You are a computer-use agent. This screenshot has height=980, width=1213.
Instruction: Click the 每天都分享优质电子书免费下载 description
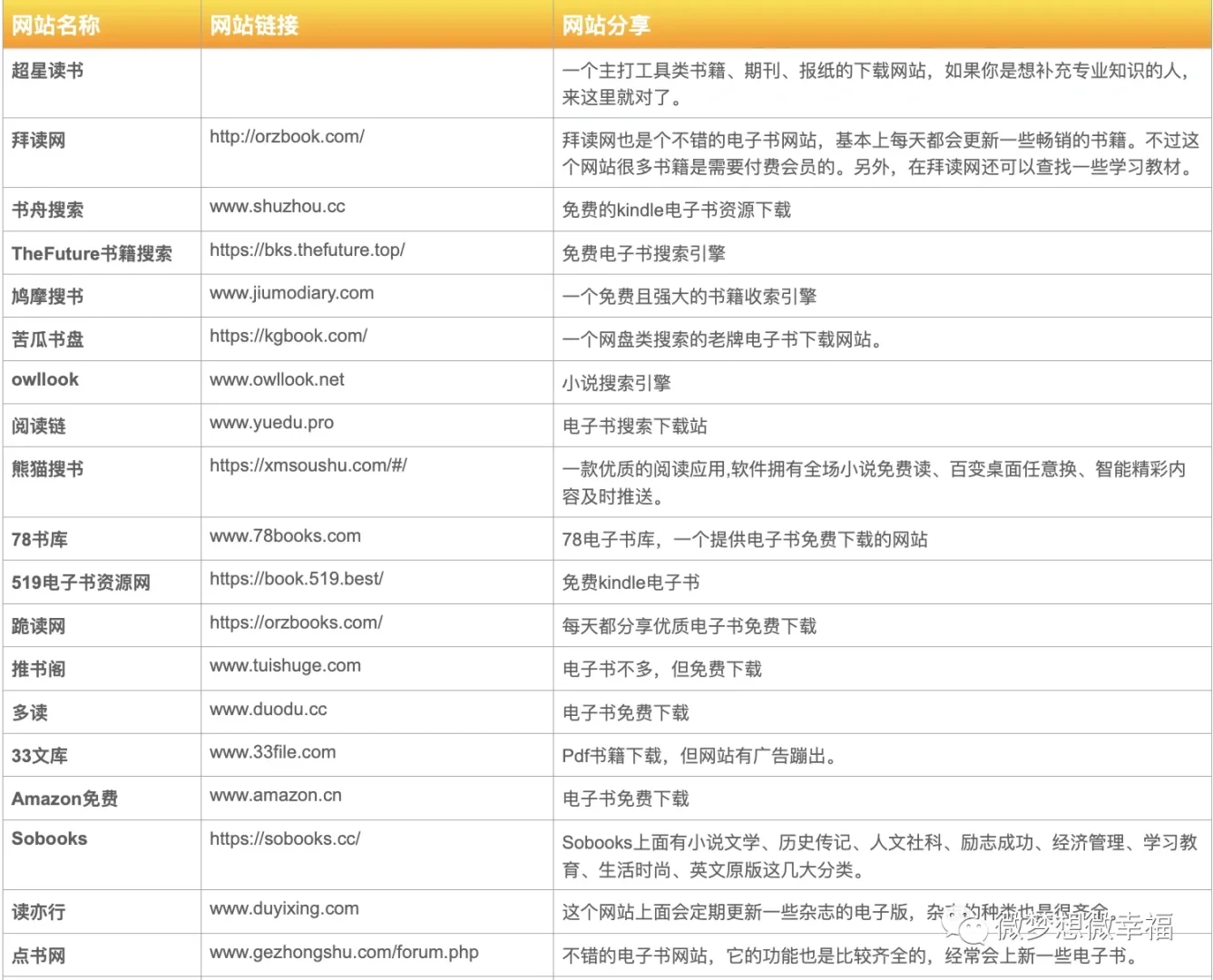tap(689, 625)
